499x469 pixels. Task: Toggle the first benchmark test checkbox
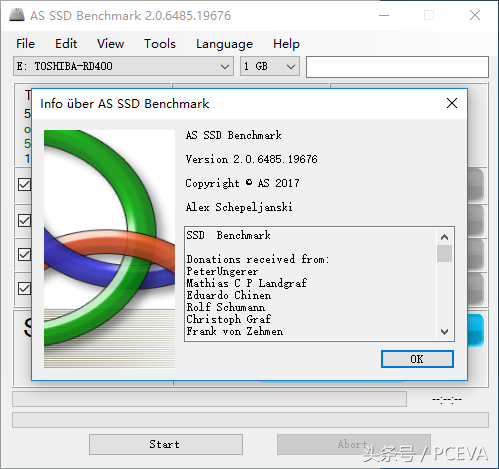pyautogui.click(x=24, y=184)
